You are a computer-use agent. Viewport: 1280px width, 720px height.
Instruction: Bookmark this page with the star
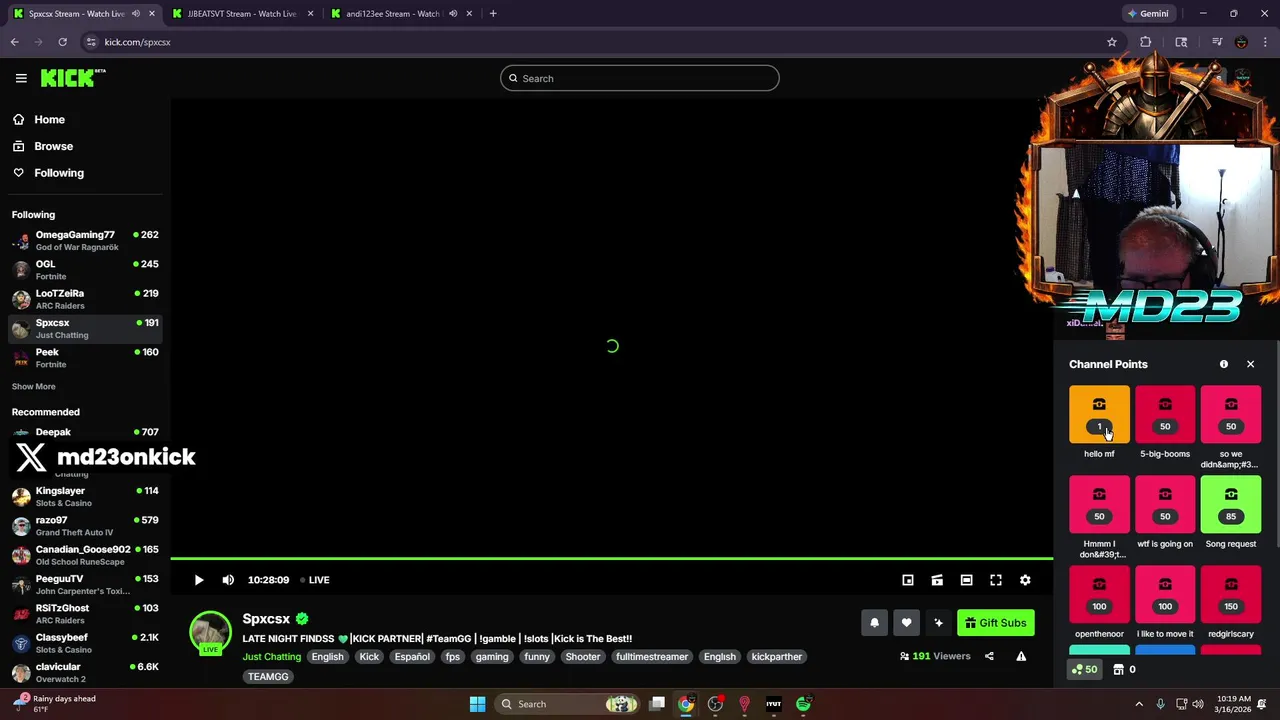pos(1112,42)
